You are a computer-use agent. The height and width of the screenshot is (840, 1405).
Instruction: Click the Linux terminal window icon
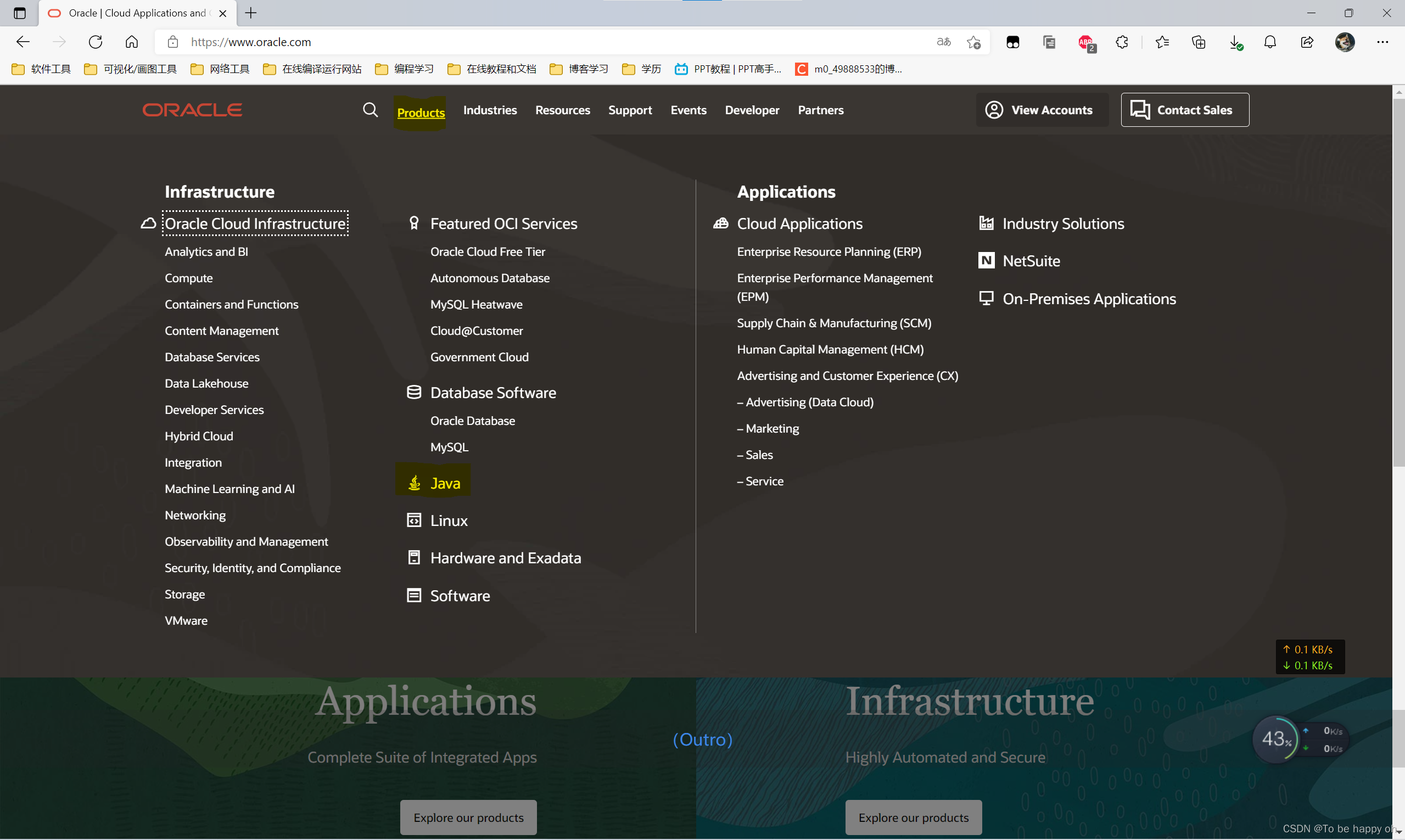[x=415, y=520]
